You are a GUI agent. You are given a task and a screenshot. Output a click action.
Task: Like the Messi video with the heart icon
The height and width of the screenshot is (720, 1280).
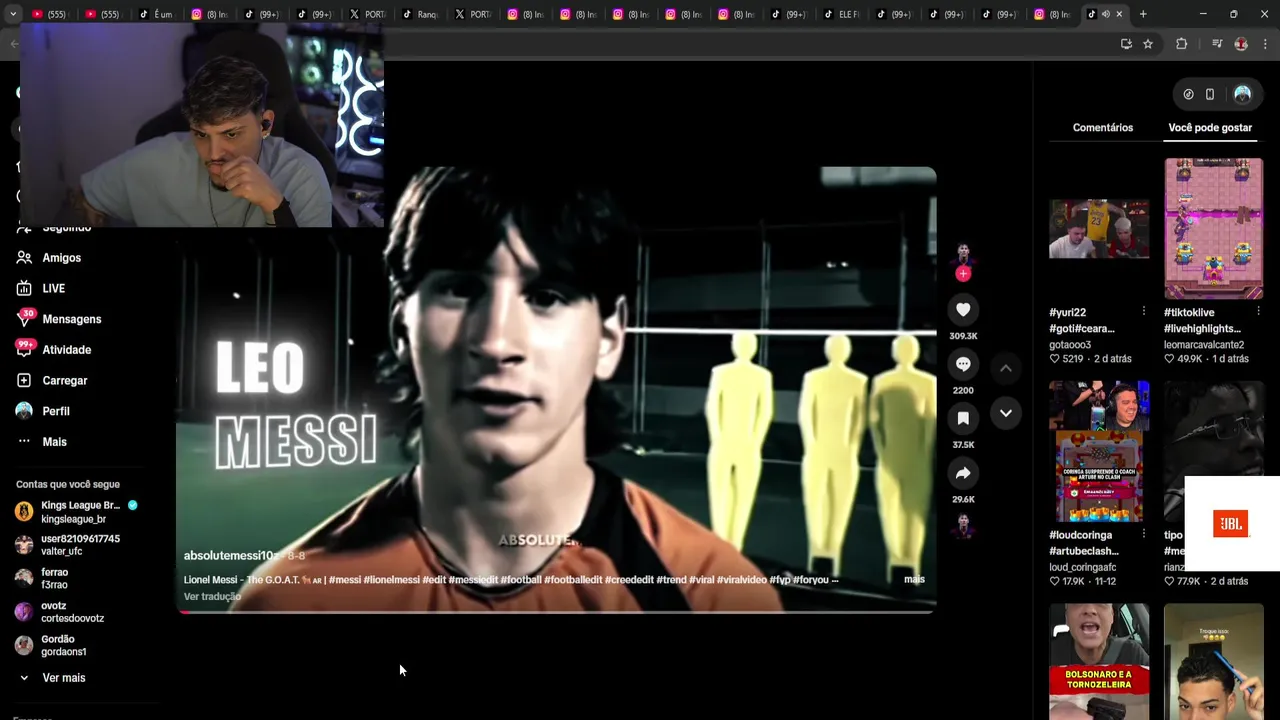click(x=963, y=310)
